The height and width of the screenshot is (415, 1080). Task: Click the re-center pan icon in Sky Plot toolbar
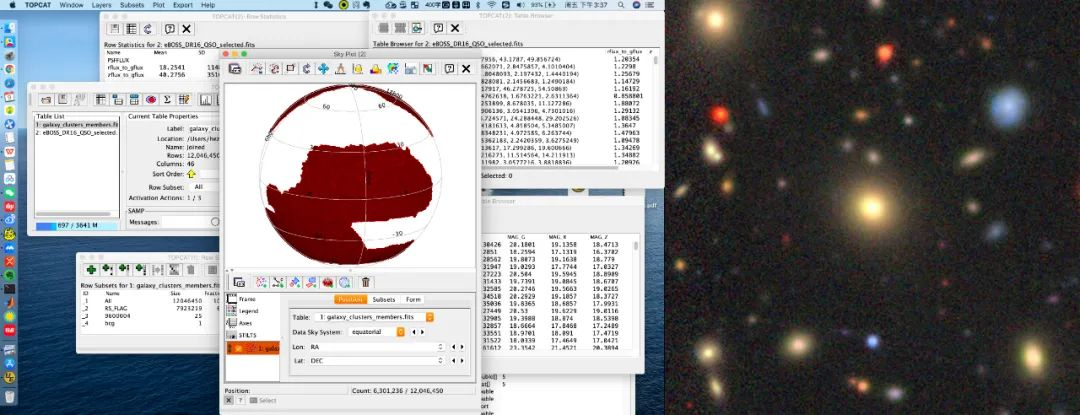(x=324, y=69)
